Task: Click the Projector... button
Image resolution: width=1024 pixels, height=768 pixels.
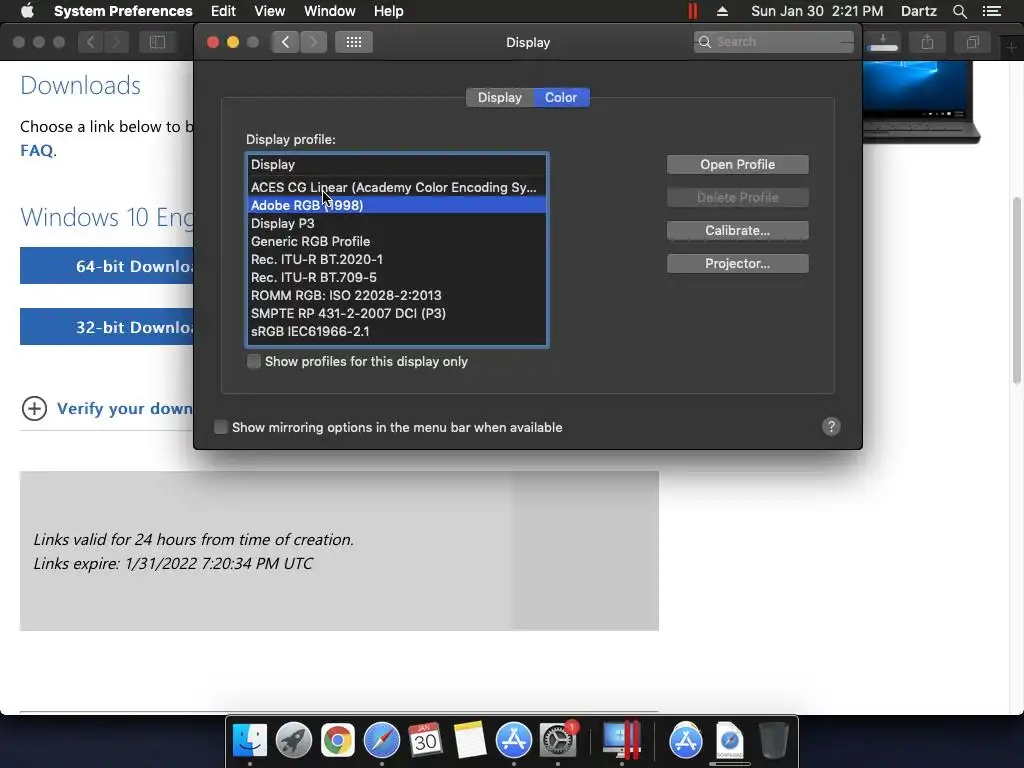Action: pos(737,264)
